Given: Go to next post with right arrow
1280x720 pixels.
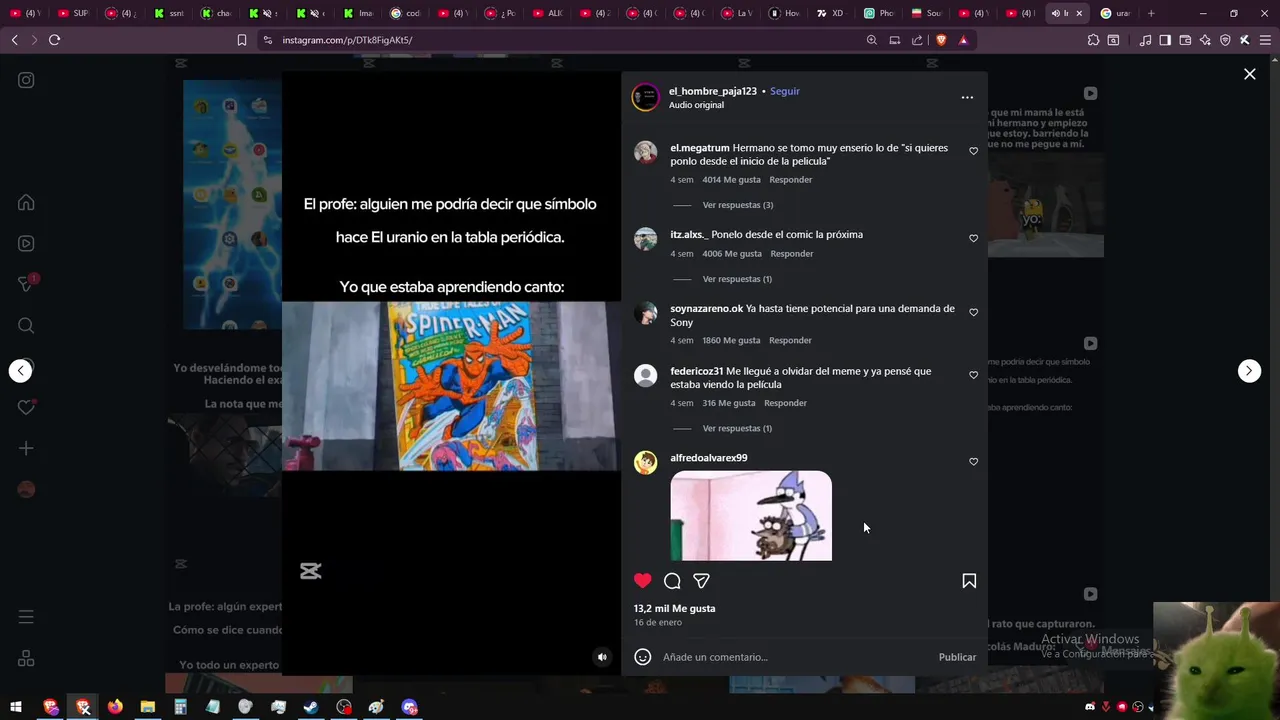Looking at the screenshot, I should [x=1249, y=370].
